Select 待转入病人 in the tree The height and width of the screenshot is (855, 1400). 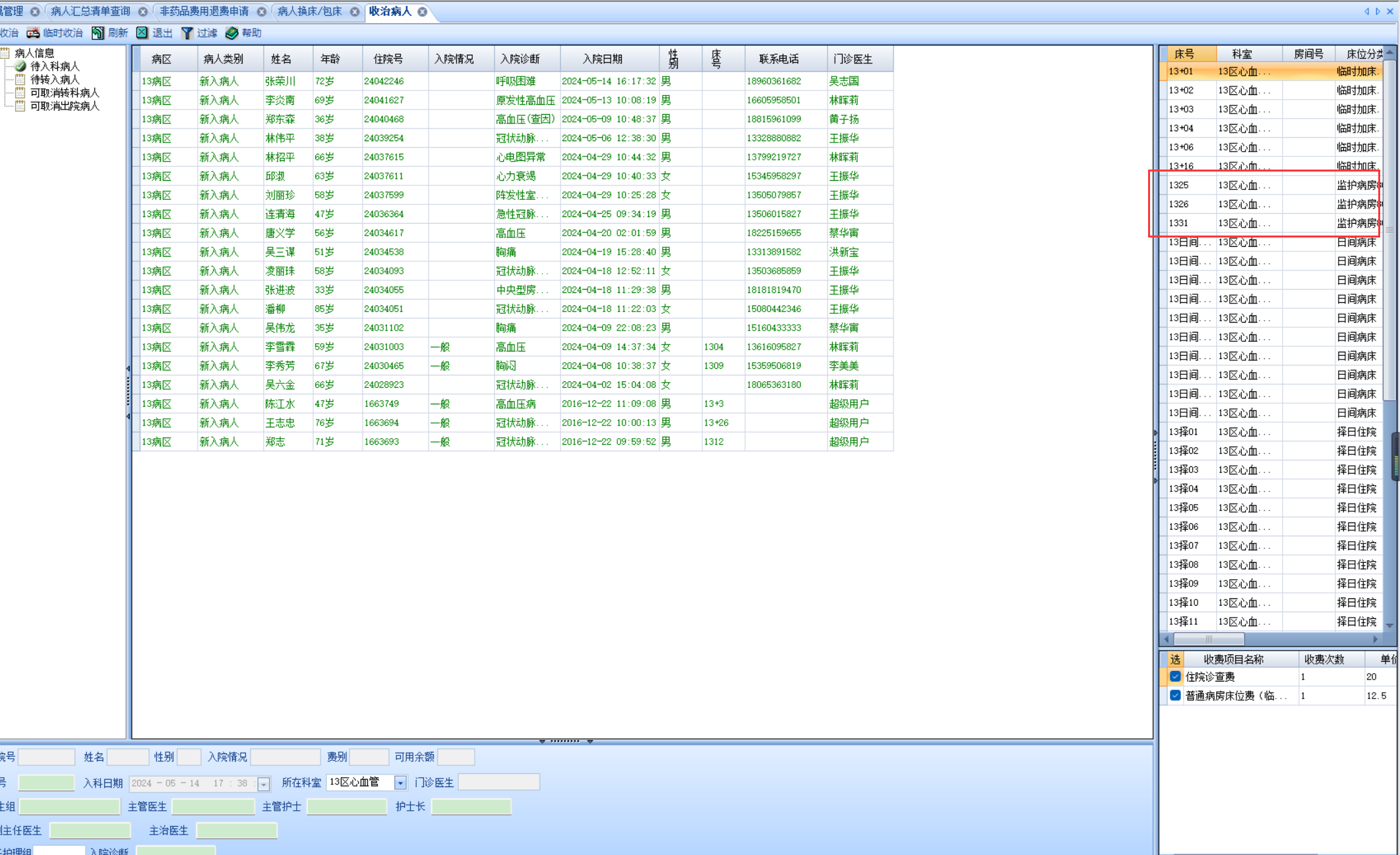[55, 79]
